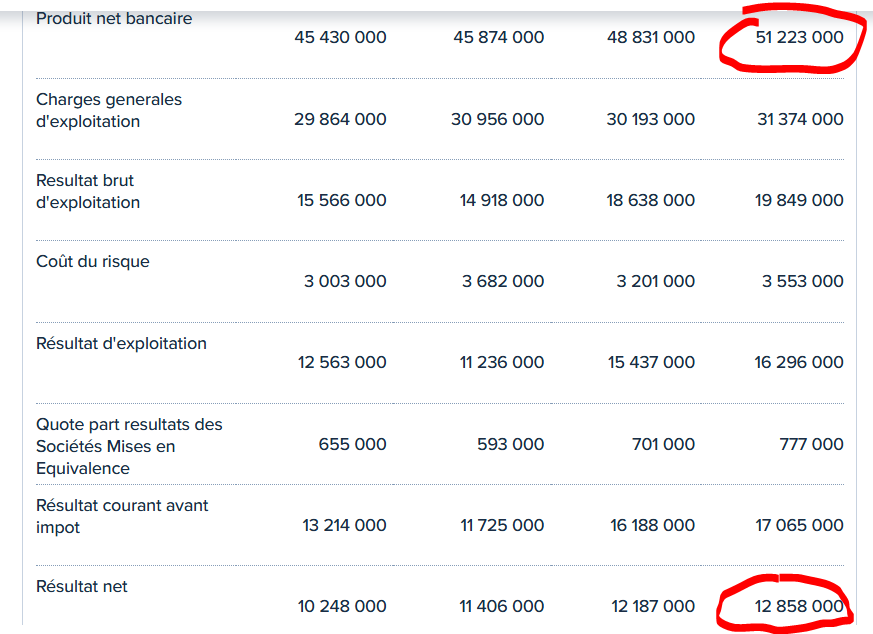Click the "Résultat net" row label
Screen dimensions: 873x634
pos(82,587)
